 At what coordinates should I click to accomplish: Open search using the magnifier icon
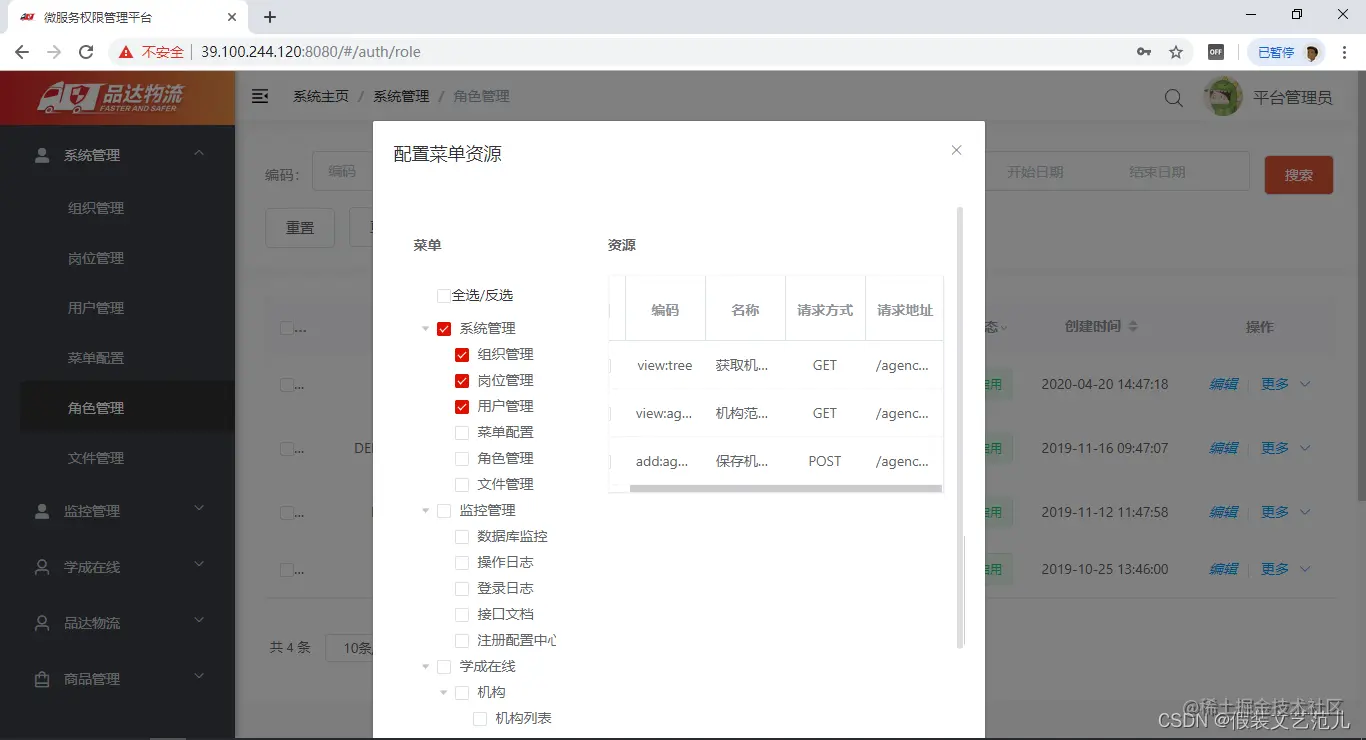click(x=1172, y=97)
